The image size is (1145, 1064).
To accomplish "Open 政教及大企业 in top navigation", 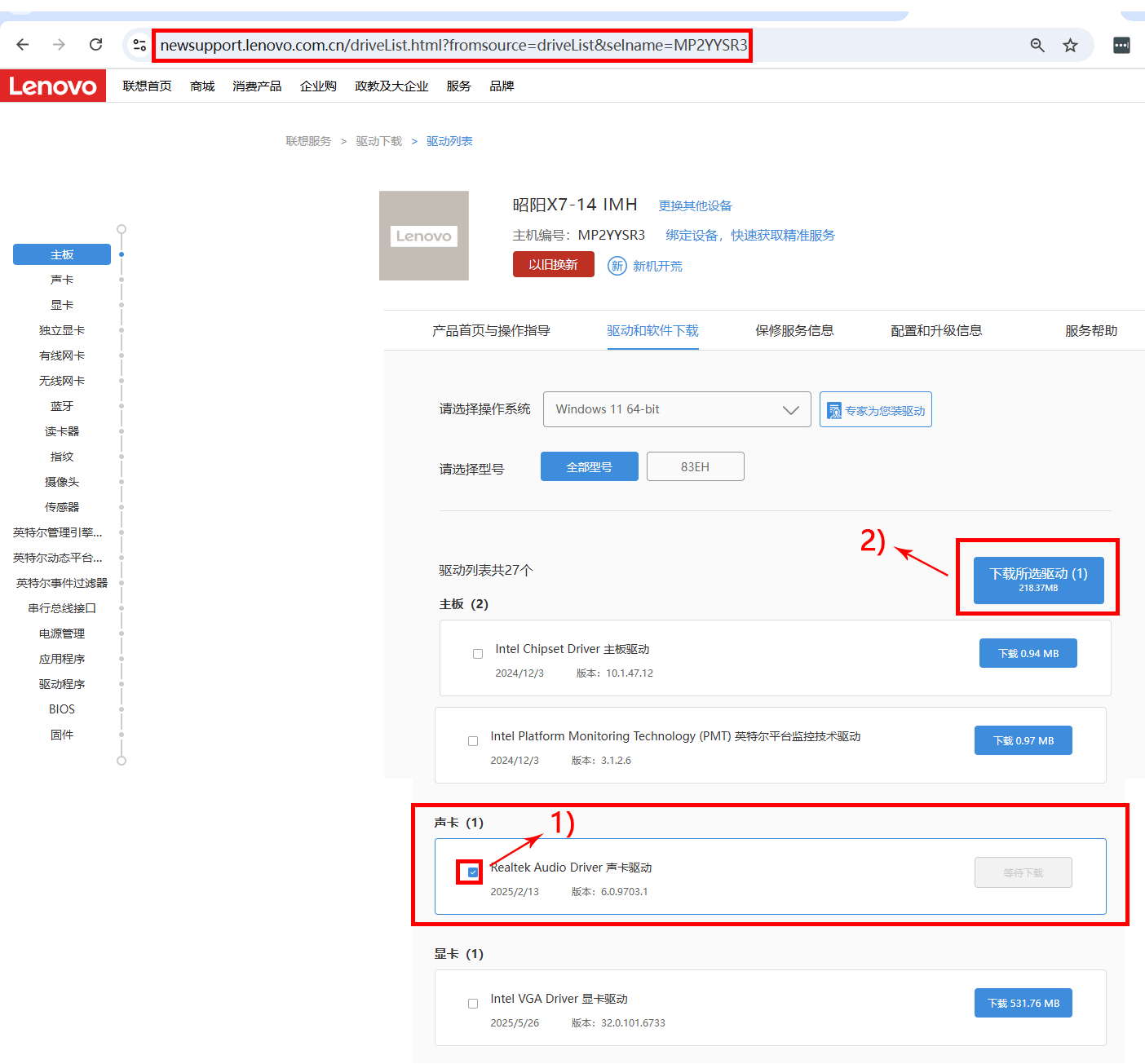I will click(391, 86).
